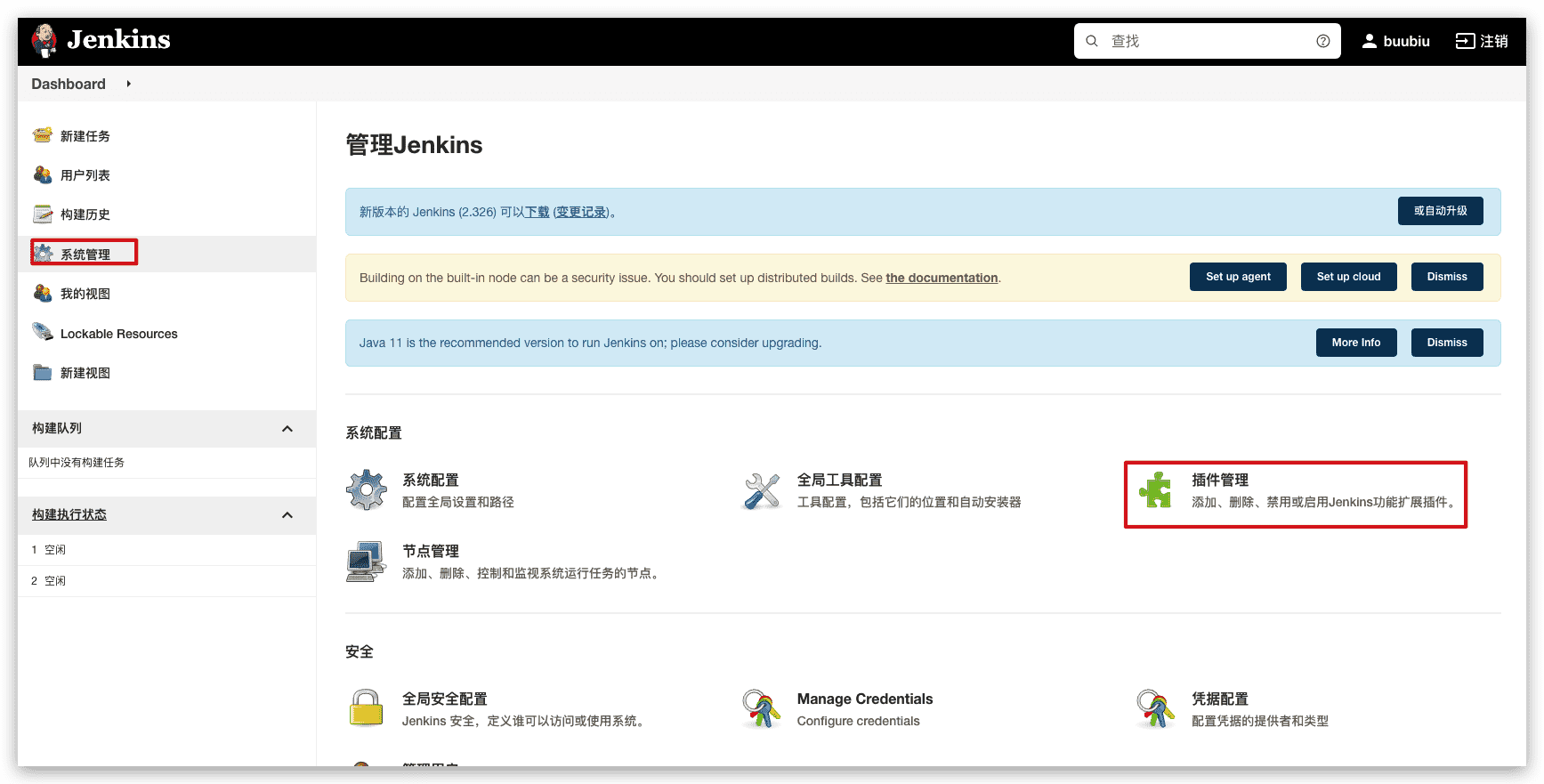Click the green puzzle piece 插件管理 icon
The width and height of the screenshot is (1544, 784).
(x=1156, y=490)
